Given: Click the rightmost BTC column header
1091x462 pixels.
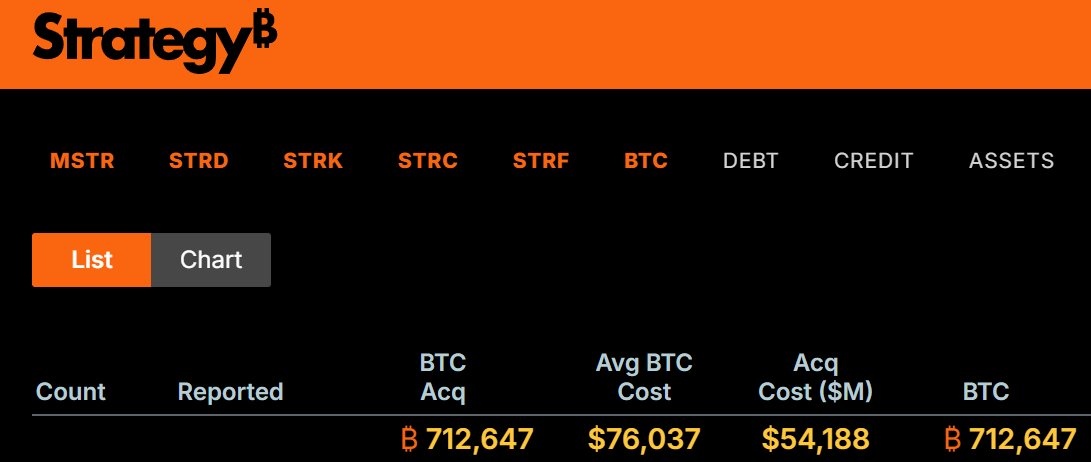Looking at the screenshot, I should tap(986, 392).
